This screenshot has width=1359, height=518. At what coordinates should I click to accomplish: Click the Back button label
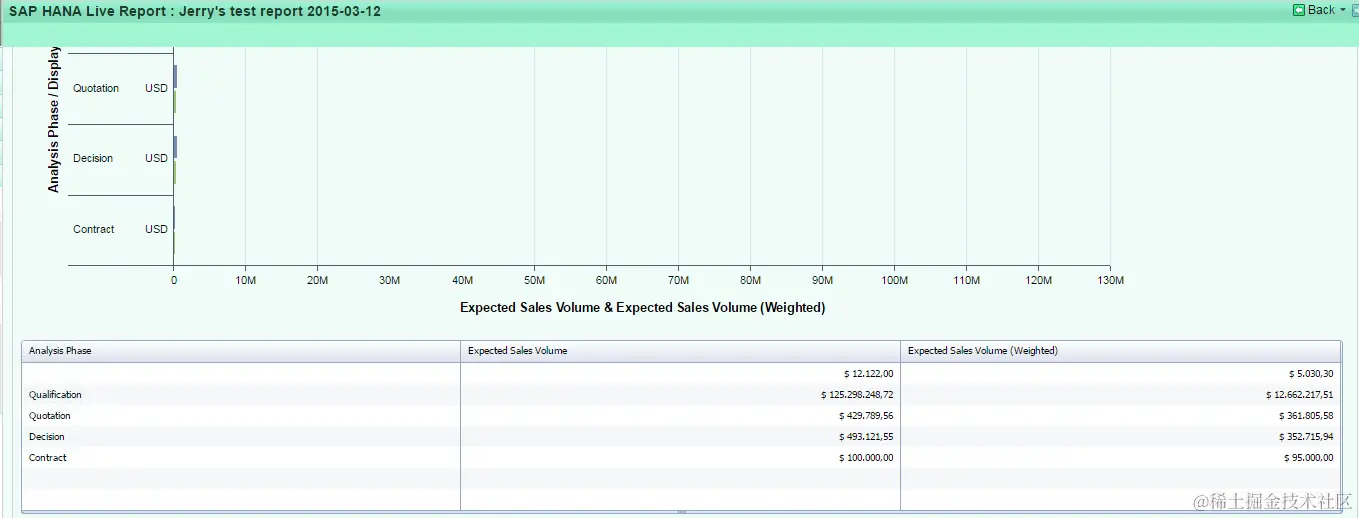pyautogui.click(x=1321, y=10)
